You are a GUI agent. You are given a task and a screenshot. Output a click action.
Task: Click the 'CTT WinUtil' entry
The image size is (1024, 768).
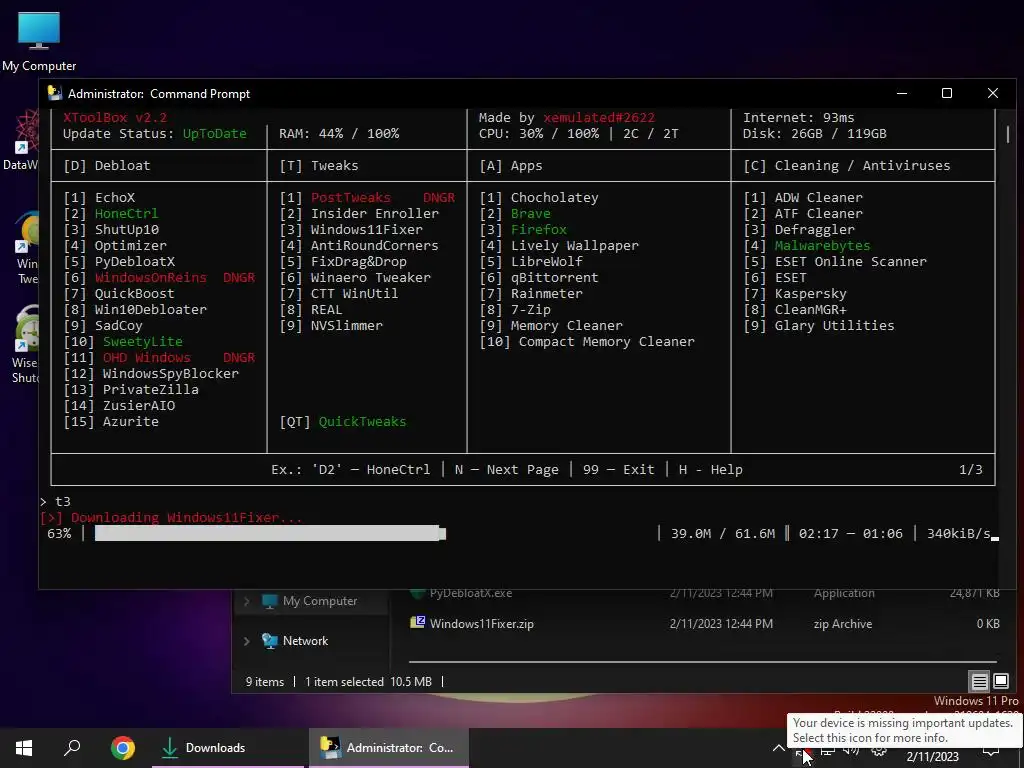point(355,293)
